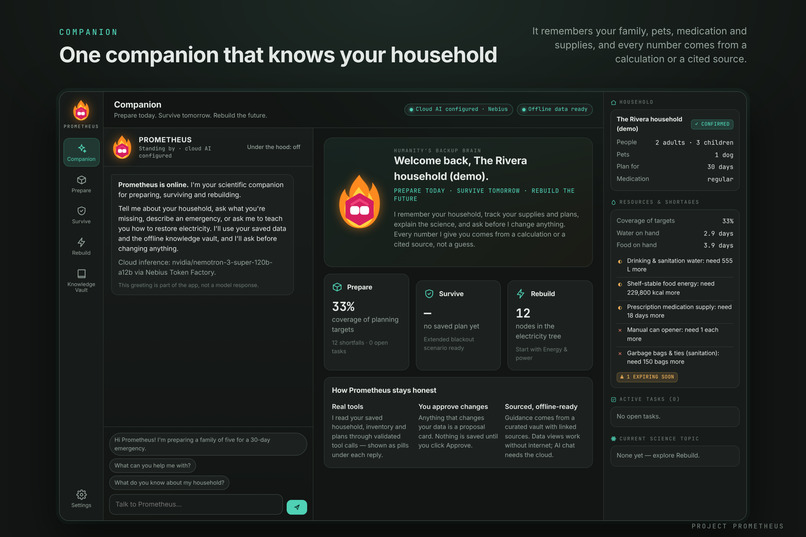Click the 'Prometheus is online.' greeting message
This screenshot has height=537, width=806.
(202, 234)
